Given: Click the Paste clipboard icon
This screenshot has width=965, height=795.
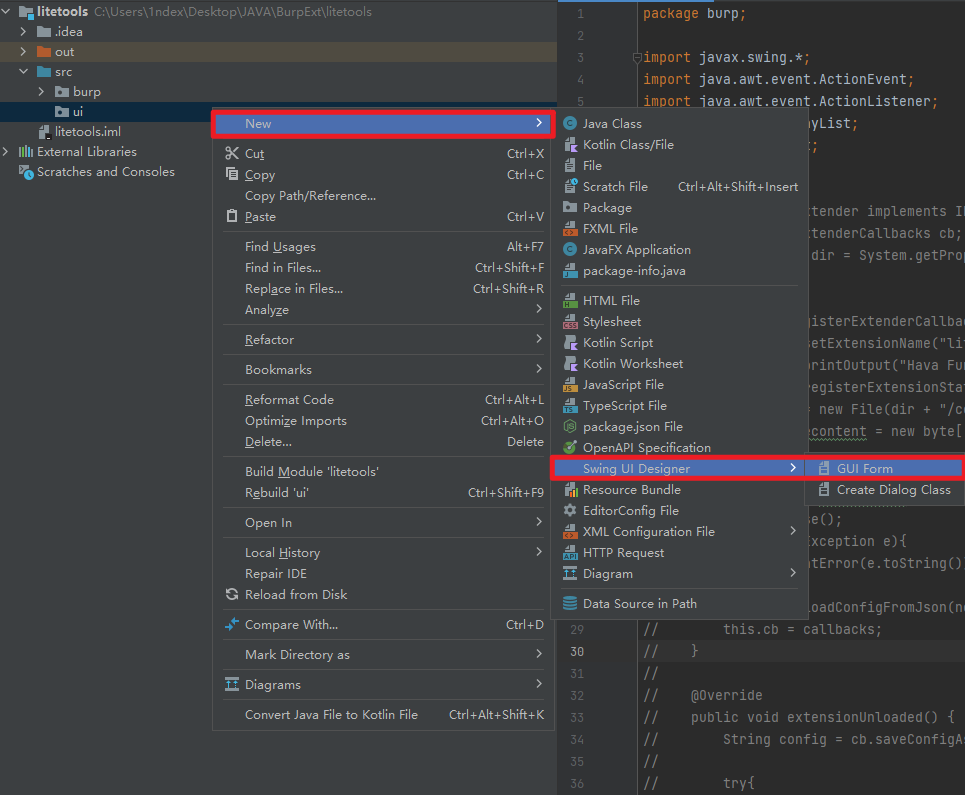Looking at the screenshot, I should tap(232, 216).
